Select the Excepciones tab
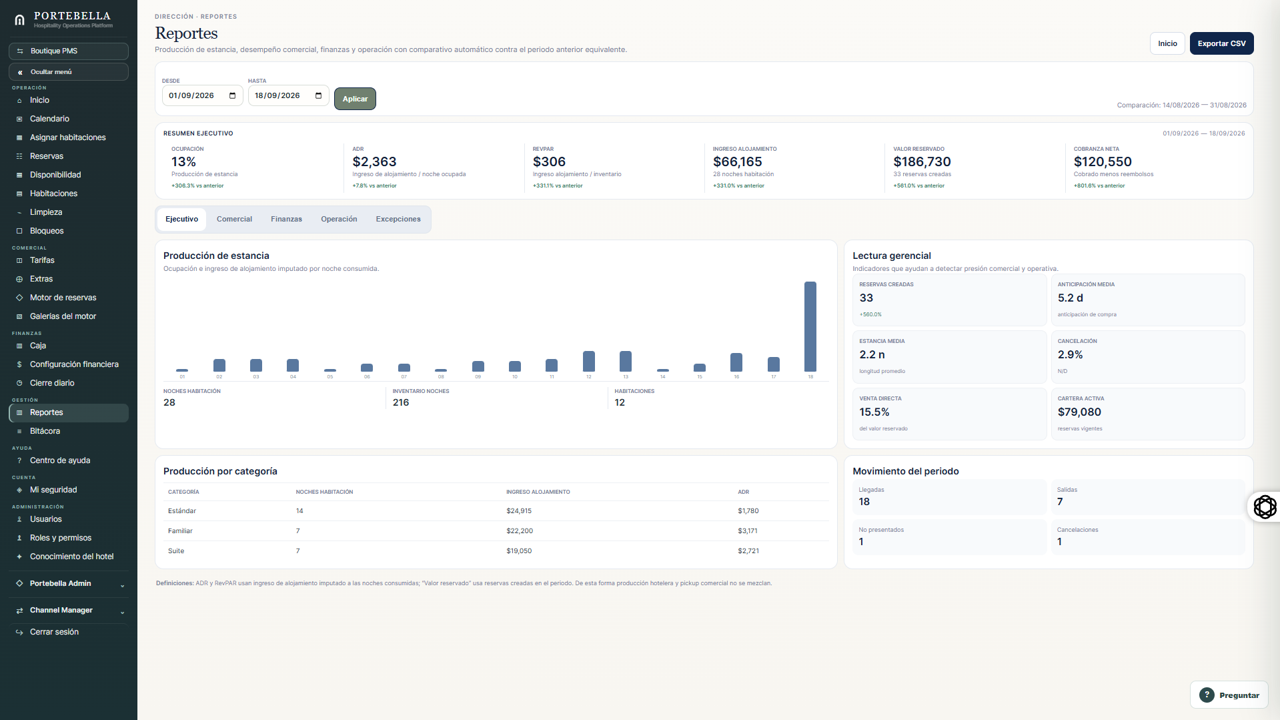 coord(398,219)
